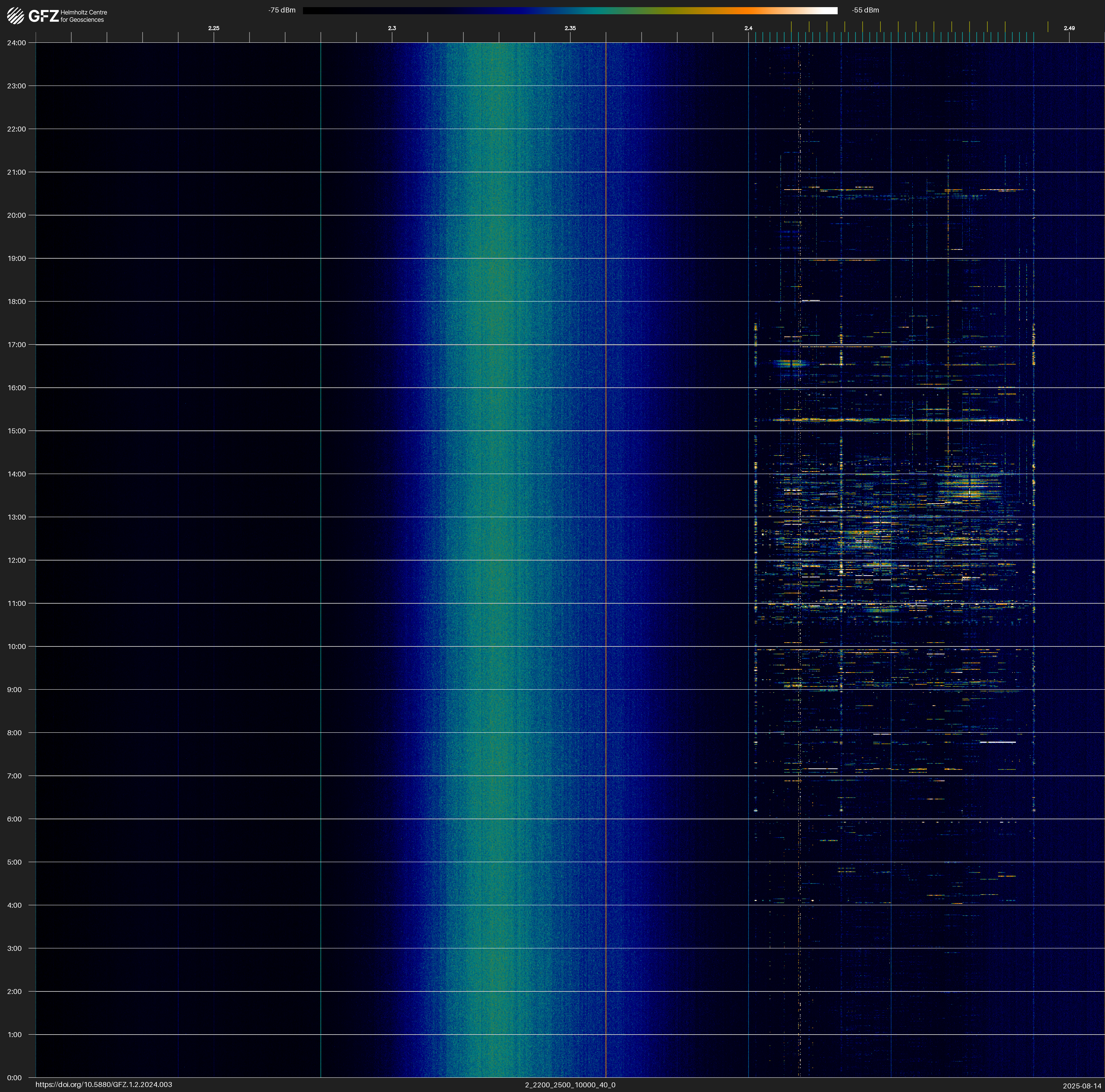
Task: Click the 6:00 time axis label
Action: pyautogui.click(x=14, y=819)
